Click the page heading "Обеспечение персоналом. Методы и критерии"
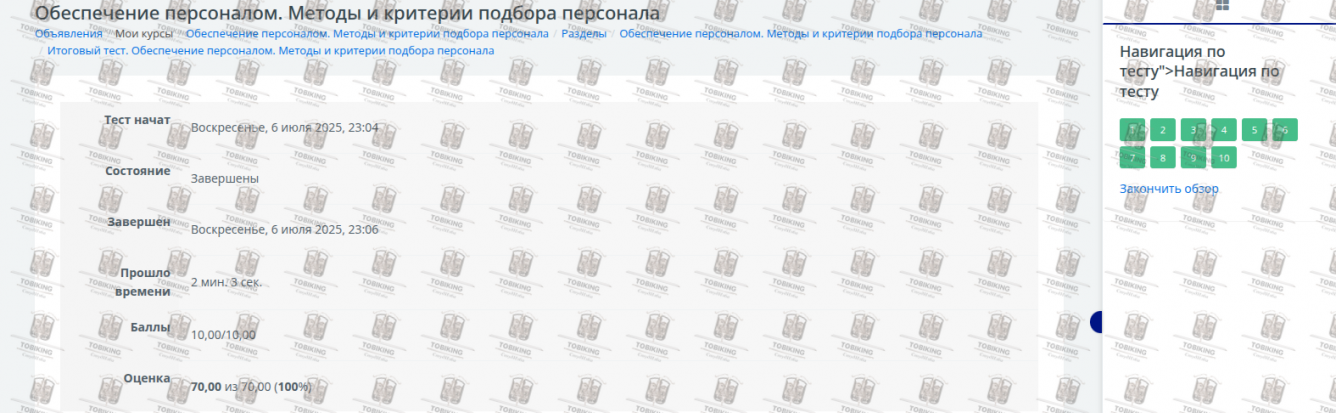The width and height of the screenshot is (1336, 413). point(347,13)
